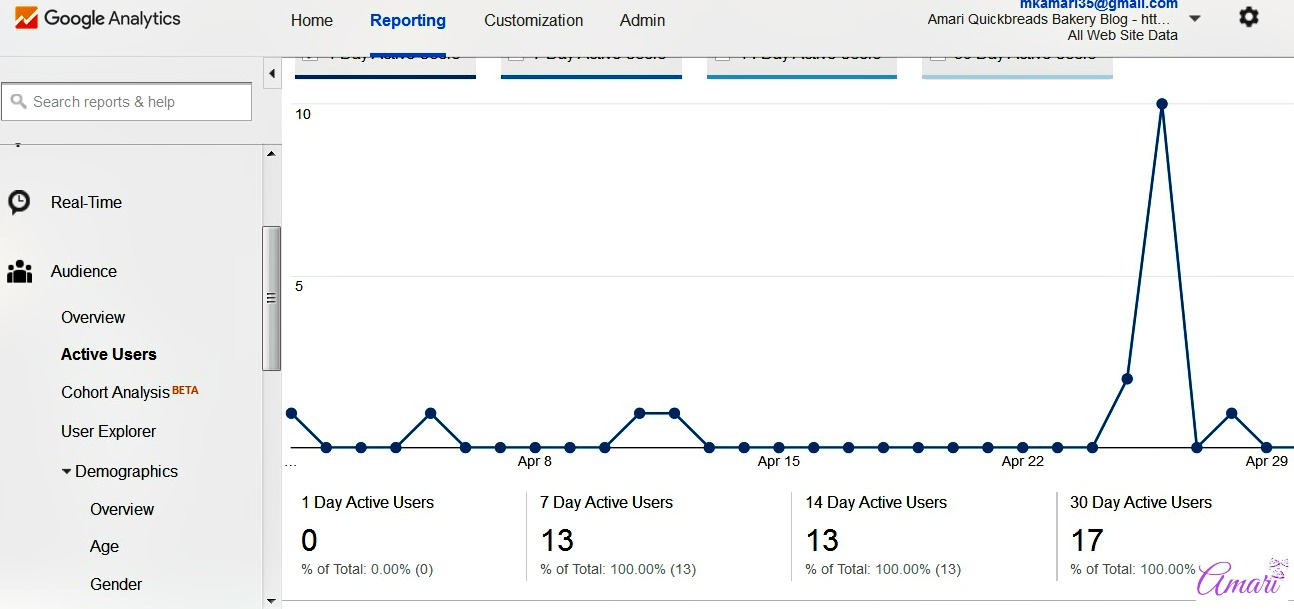Image resolution: width=1294 pixels, height=609 pixels.
Task: Open the account selector dropdown arrow
Action: (1195, 19)
